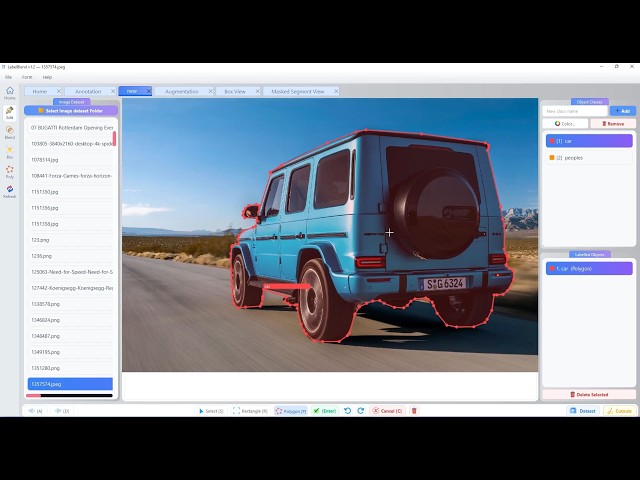640x480 pixels.
Task: Open the Box sidebar tool
Action: [9, 152]
